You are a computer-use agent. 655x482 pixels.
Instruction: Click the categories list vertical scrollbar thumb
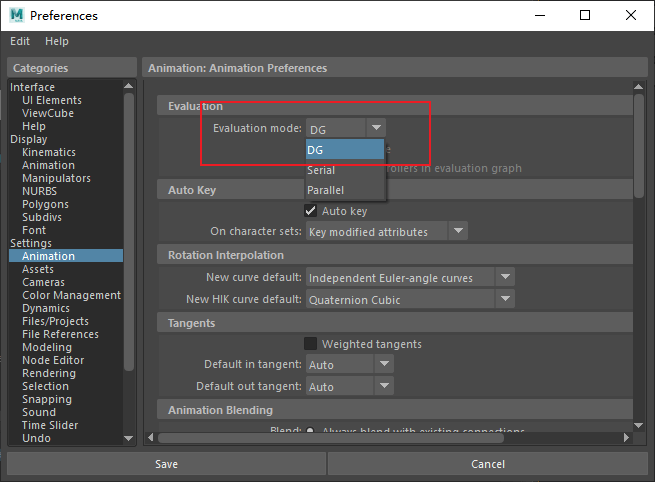129,232
